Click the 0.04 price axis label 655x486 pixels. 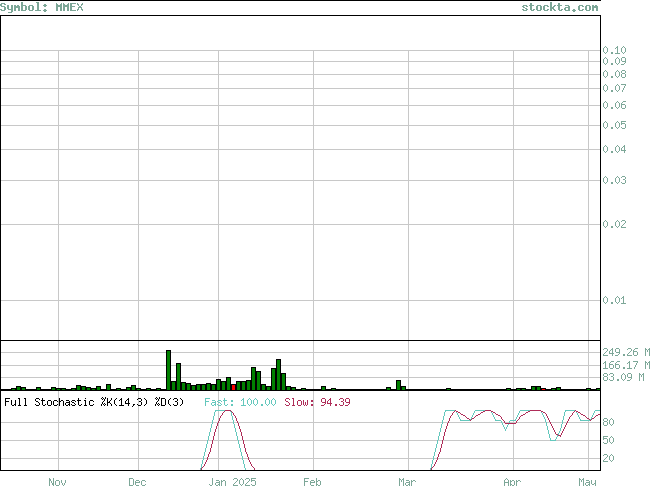[x=614, y=149]
